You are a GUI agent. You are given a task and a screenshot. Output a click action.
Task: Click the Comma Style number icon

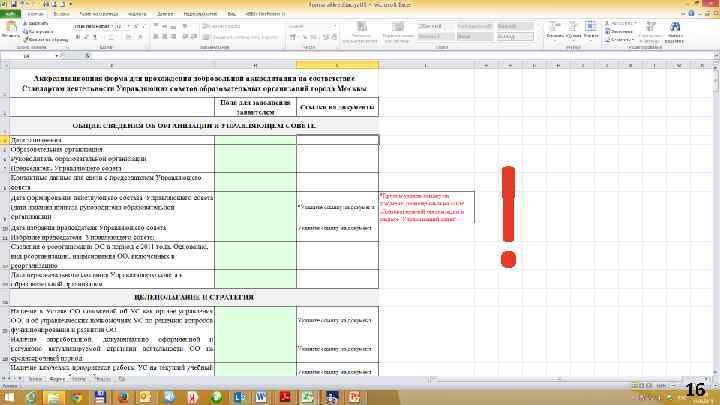(x=314, y=37)
